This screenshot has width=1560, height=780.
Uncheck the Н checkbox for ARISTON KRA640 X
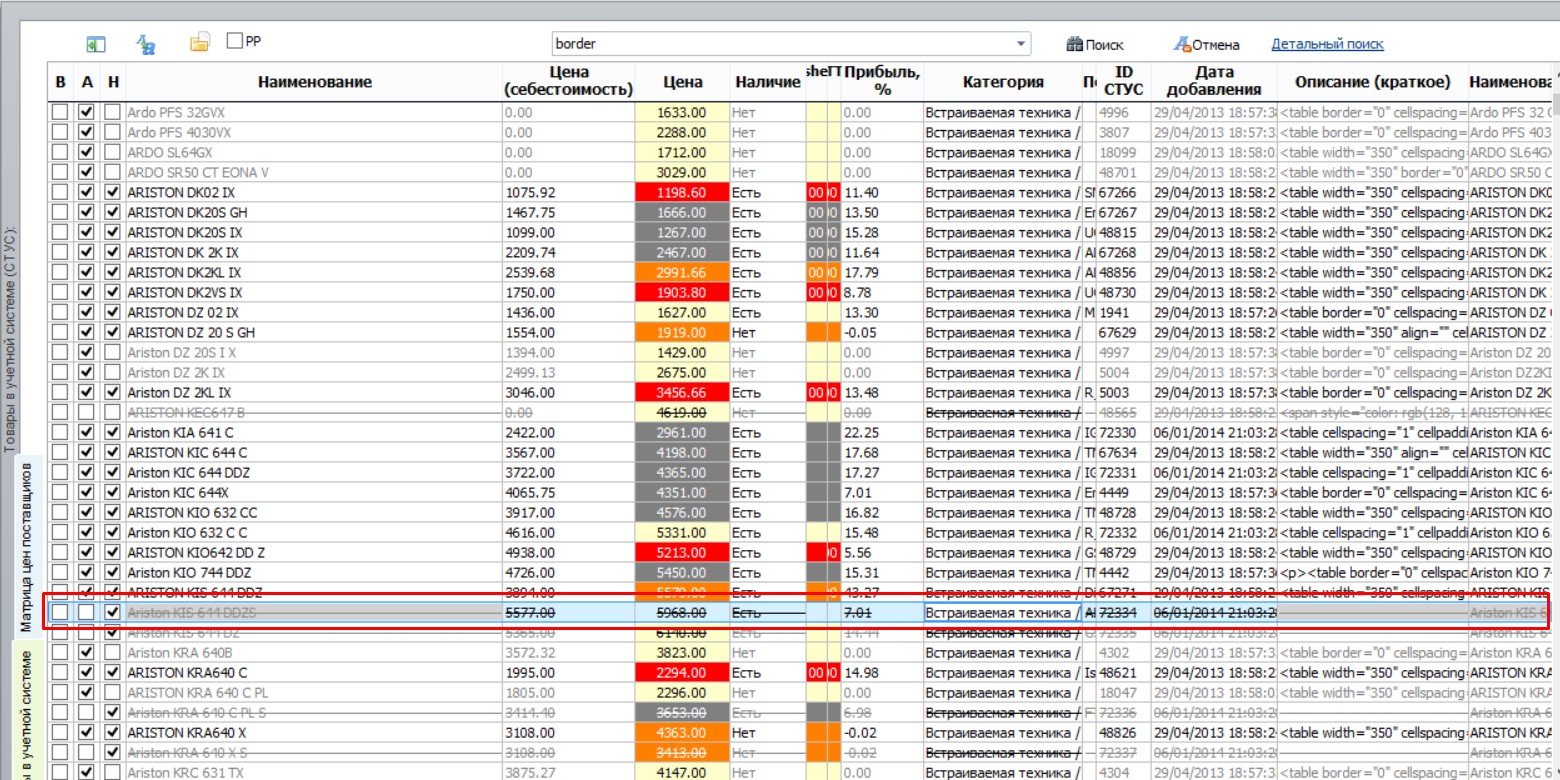tap(113, 733)
